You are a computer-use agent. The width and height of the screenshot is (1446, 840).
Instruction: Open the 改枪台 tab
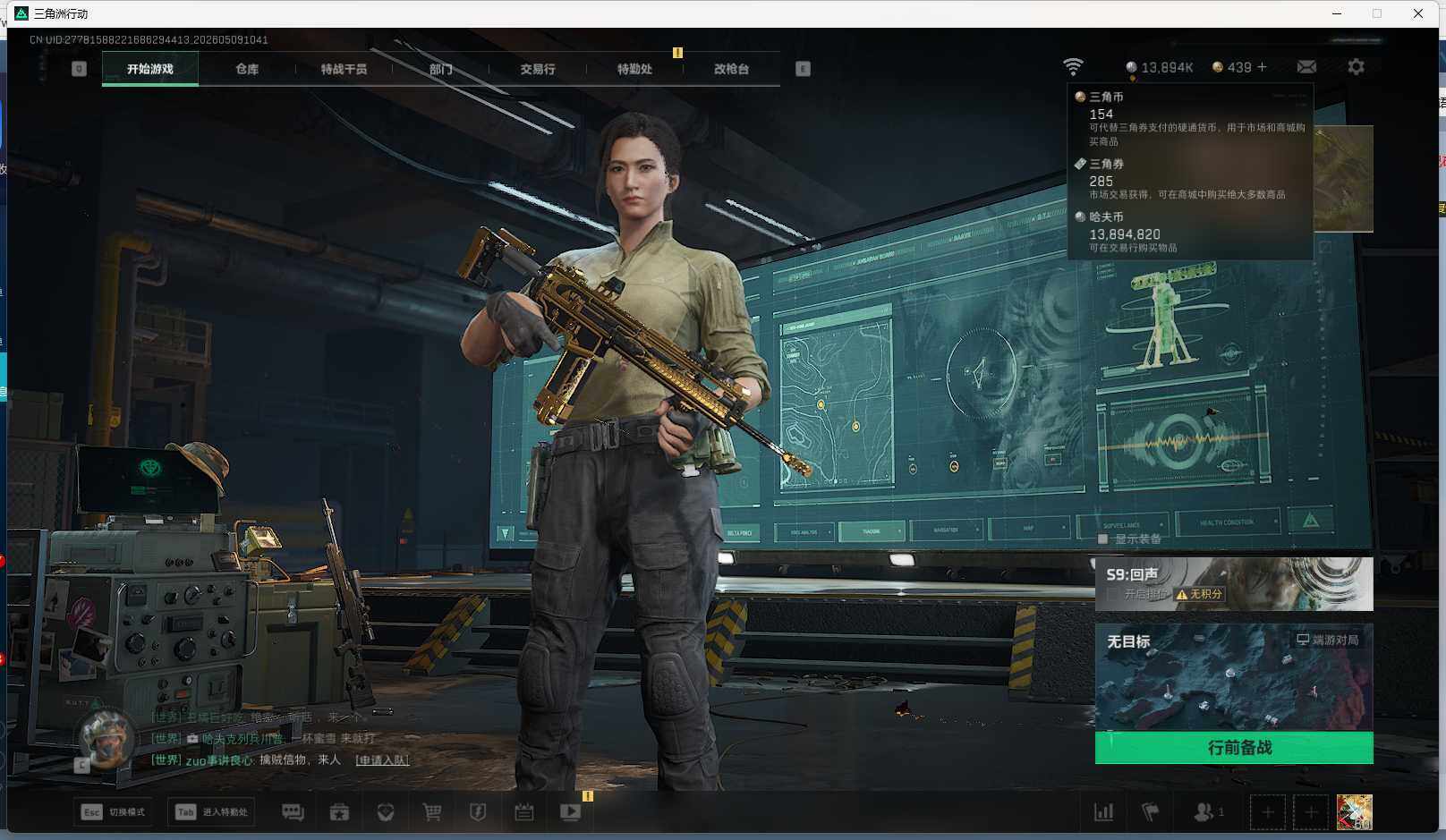point(731,69)
